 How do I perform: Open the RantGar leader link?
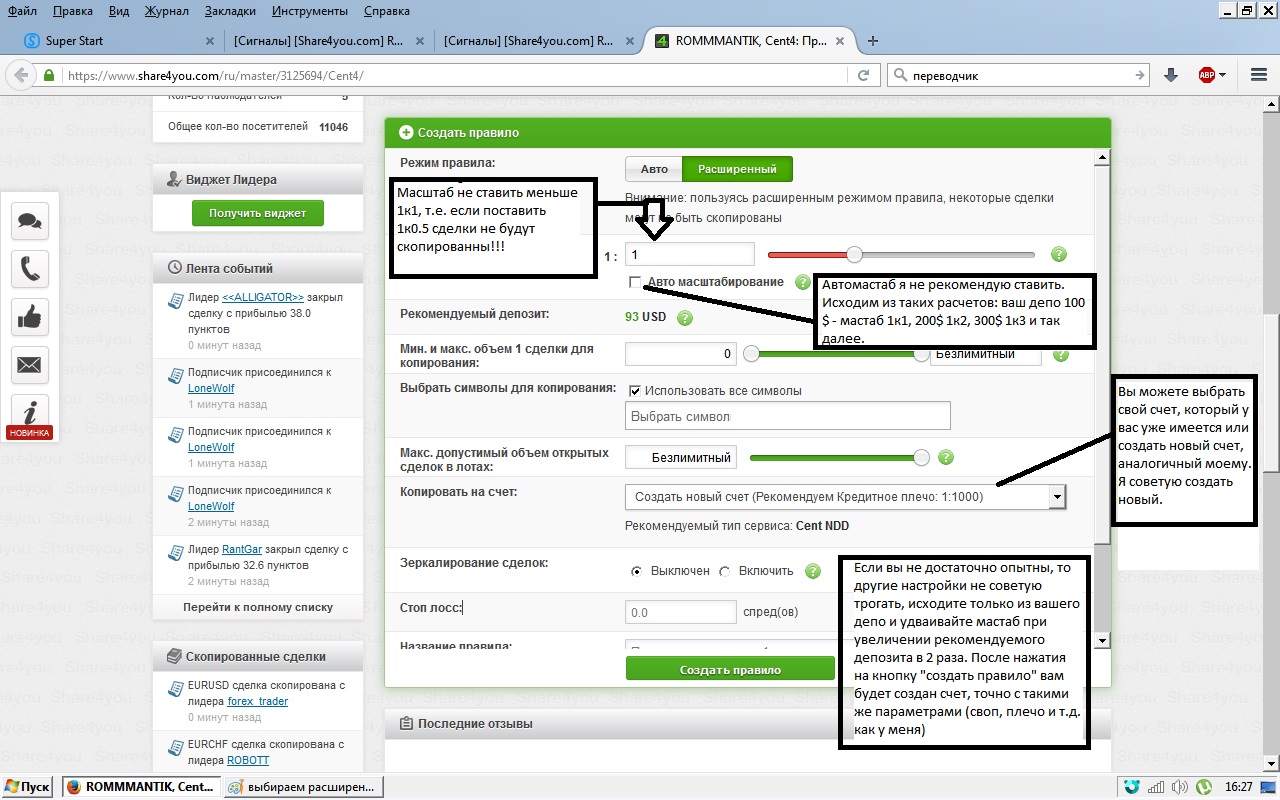[243, 549]
